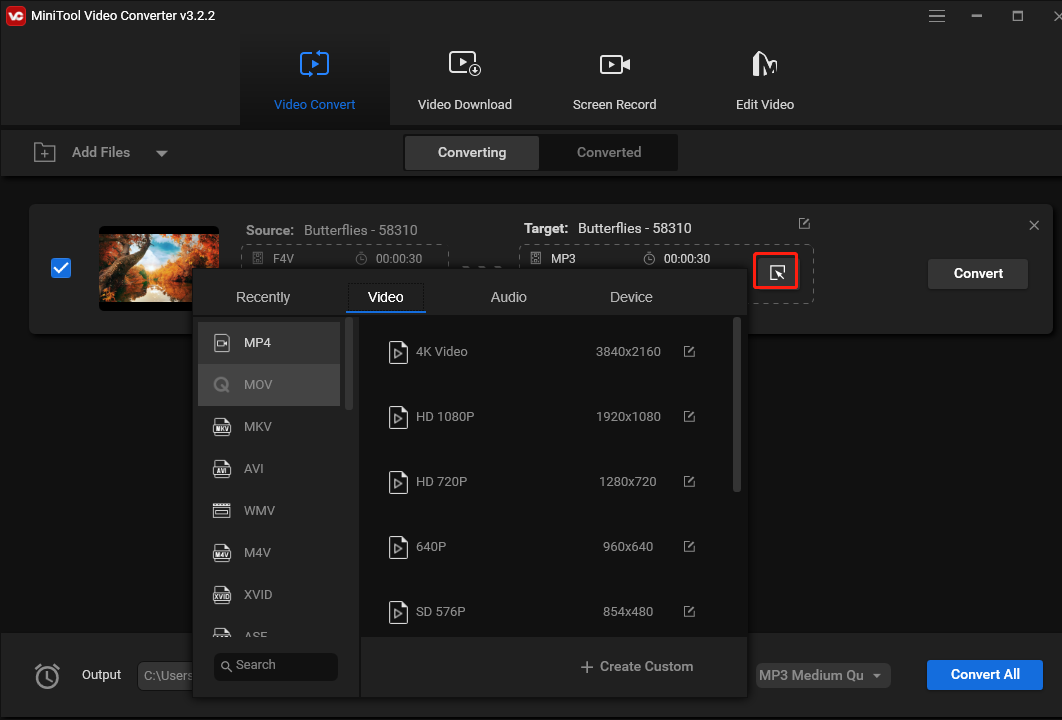Choose XVID in the format list
Image resolution: width=1062 pixels, height=720 pixels.
[269, 595]
